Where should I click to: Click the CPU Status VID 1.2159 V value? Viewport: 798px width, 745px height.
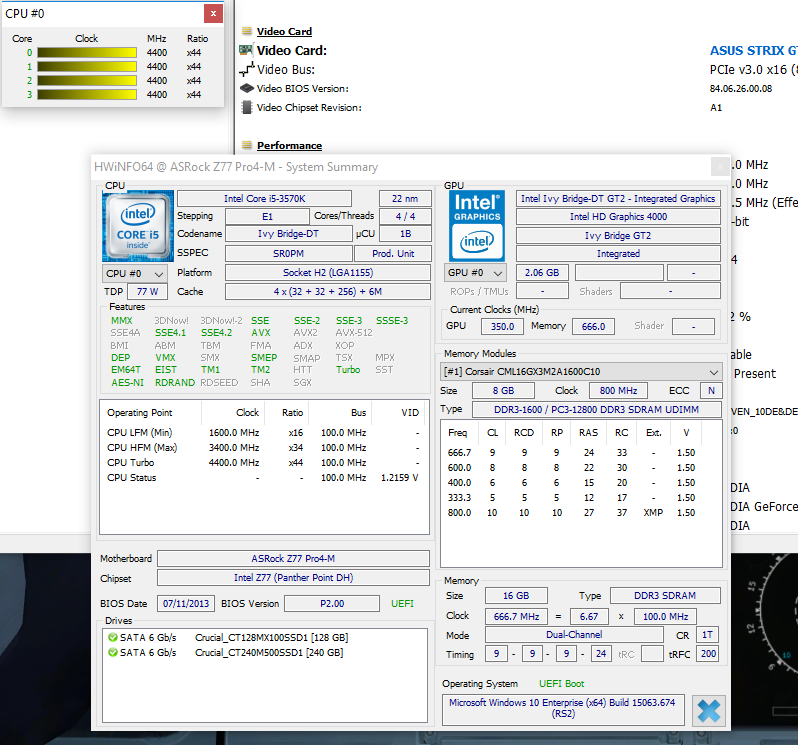point(400,478)
